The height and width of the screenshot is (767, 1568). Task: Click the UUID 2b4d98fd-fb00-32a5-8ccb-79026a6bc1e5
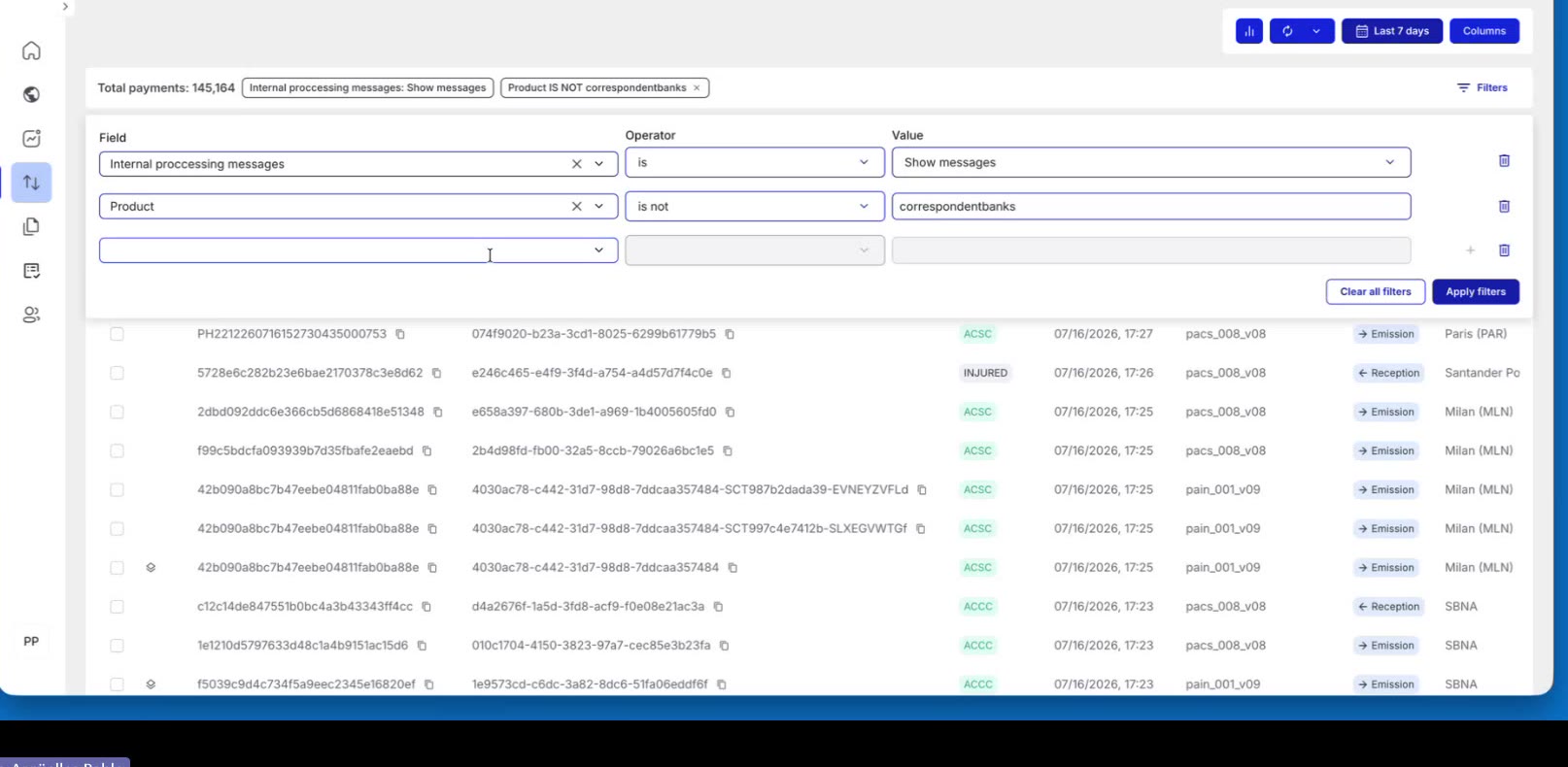pos(593,450)
